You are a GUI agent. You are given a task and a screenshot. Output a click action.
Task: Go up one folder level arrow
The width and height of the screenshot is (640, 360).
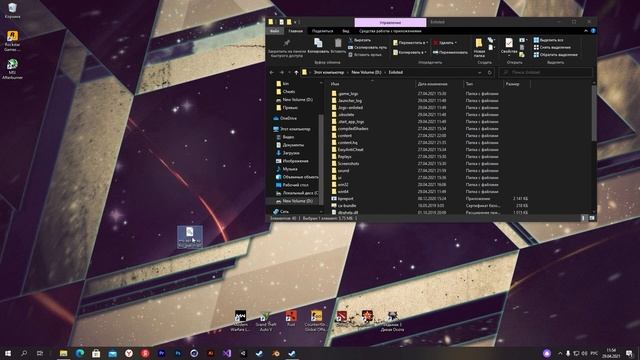[x=296, y=72]
